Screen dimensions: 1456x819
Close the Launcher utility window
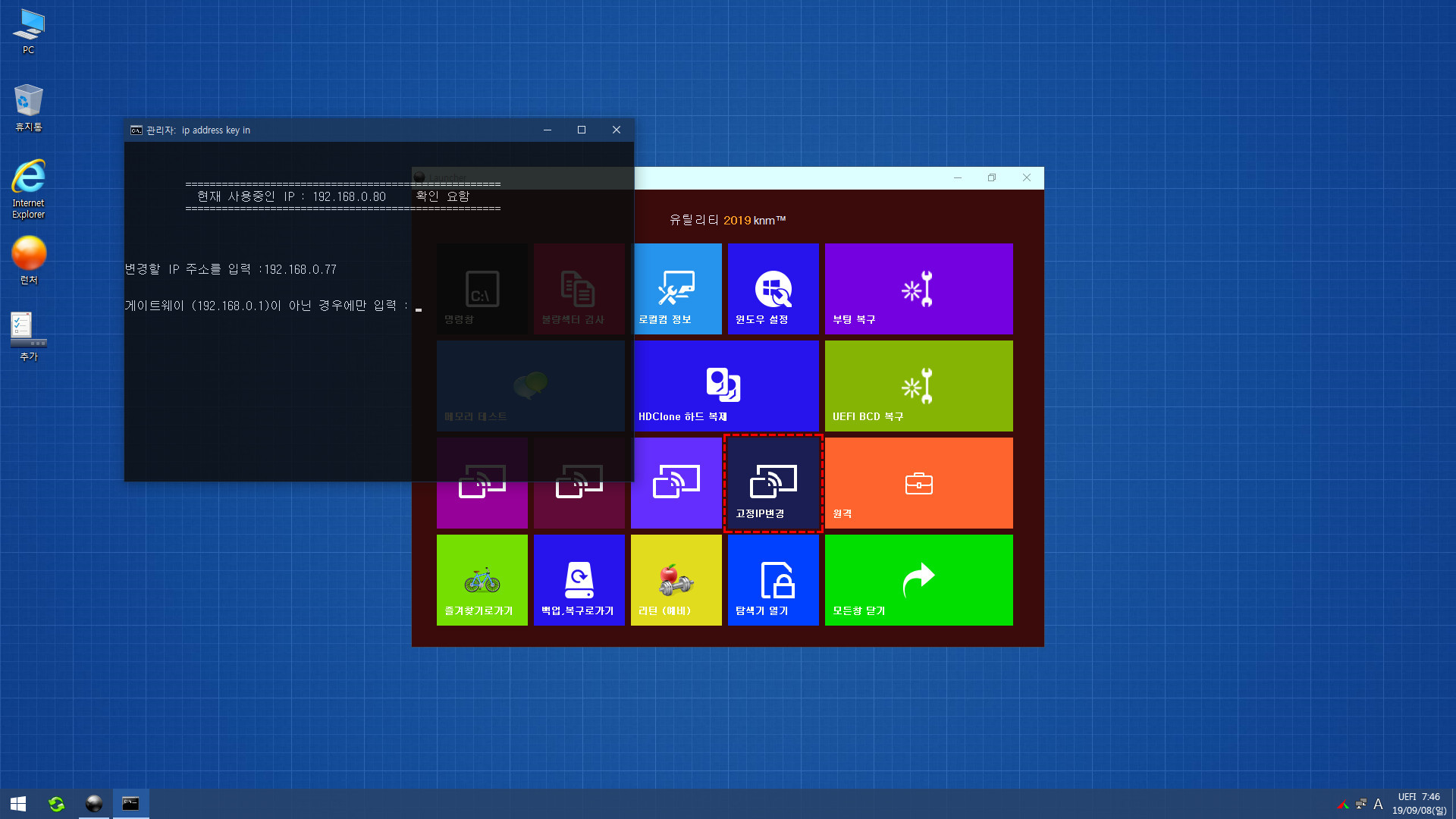point(1027,177)
